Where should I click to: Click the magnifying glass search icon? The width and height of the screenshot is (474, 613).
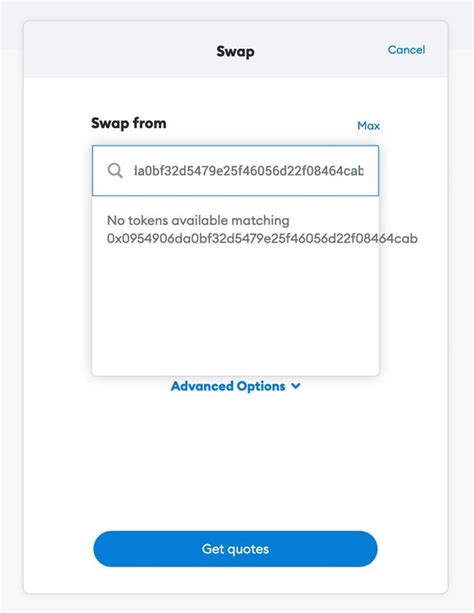(x=115, y=170)
